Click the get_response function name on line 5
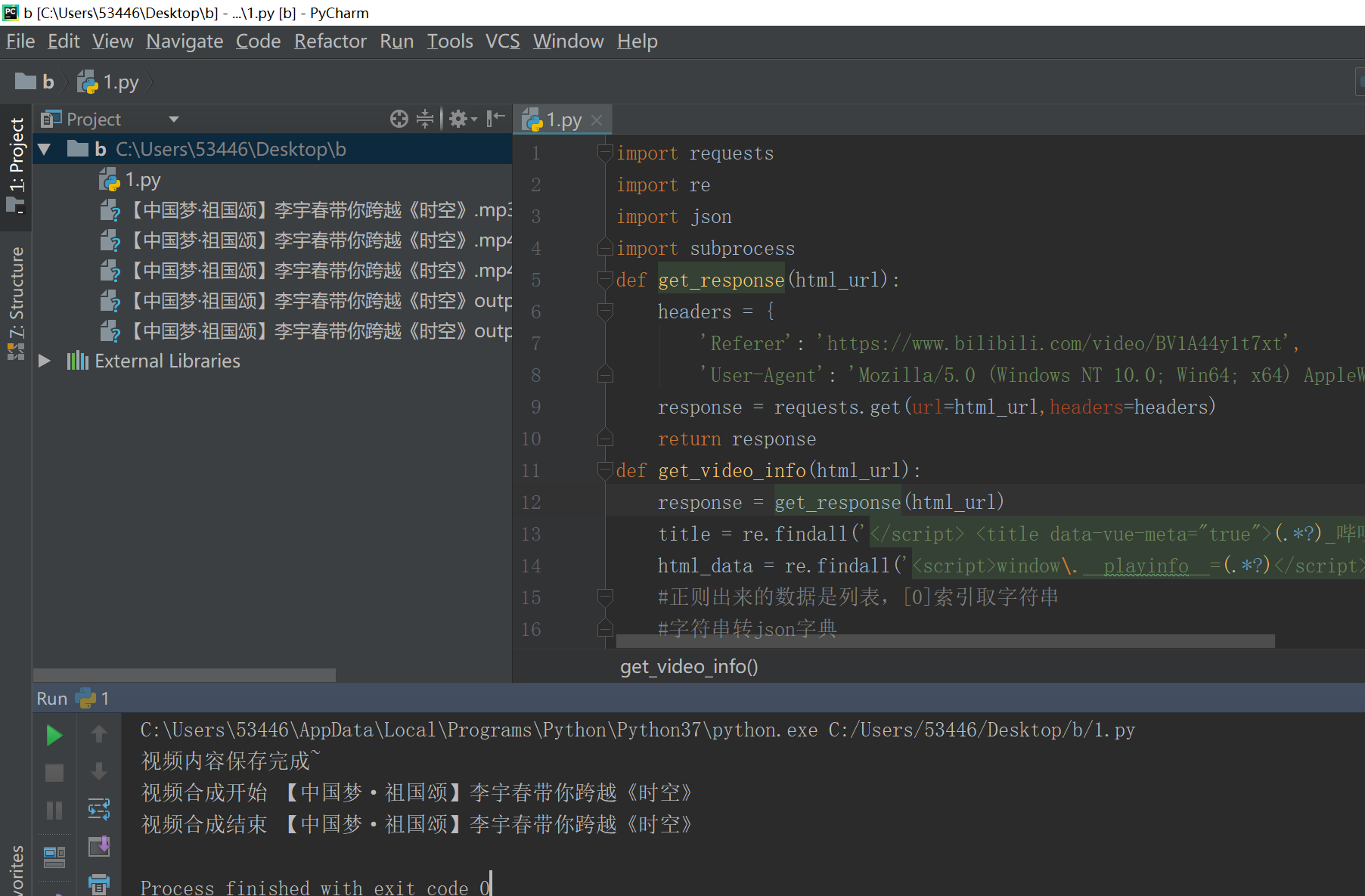 (x=721, y=280)
